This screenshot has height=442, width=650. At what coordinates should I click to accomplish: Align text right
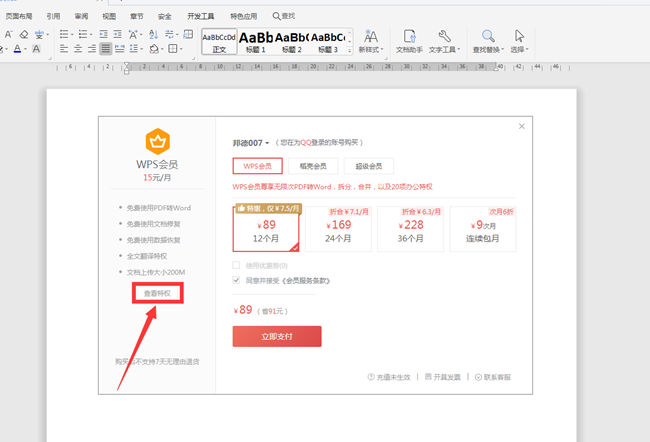point(92,49)
